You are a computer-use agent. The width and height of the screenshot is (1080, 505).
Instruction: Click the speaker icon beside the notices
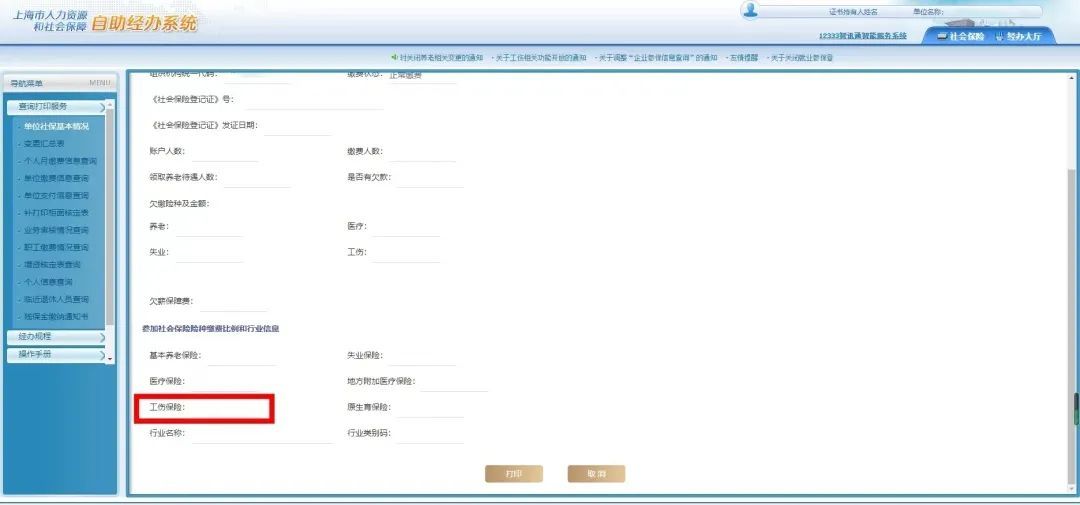(x=392, y=58)
